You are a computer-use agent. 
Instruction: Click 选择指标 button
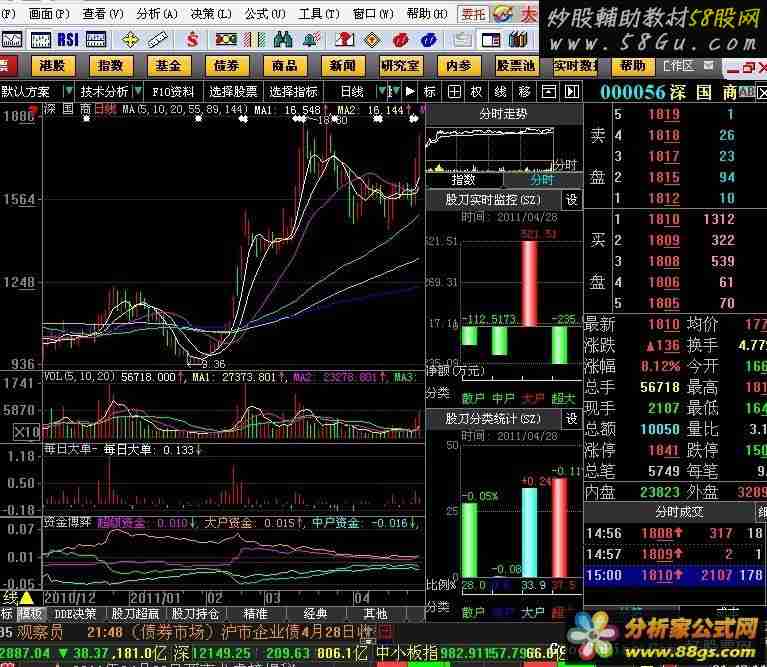coord(293,91)
